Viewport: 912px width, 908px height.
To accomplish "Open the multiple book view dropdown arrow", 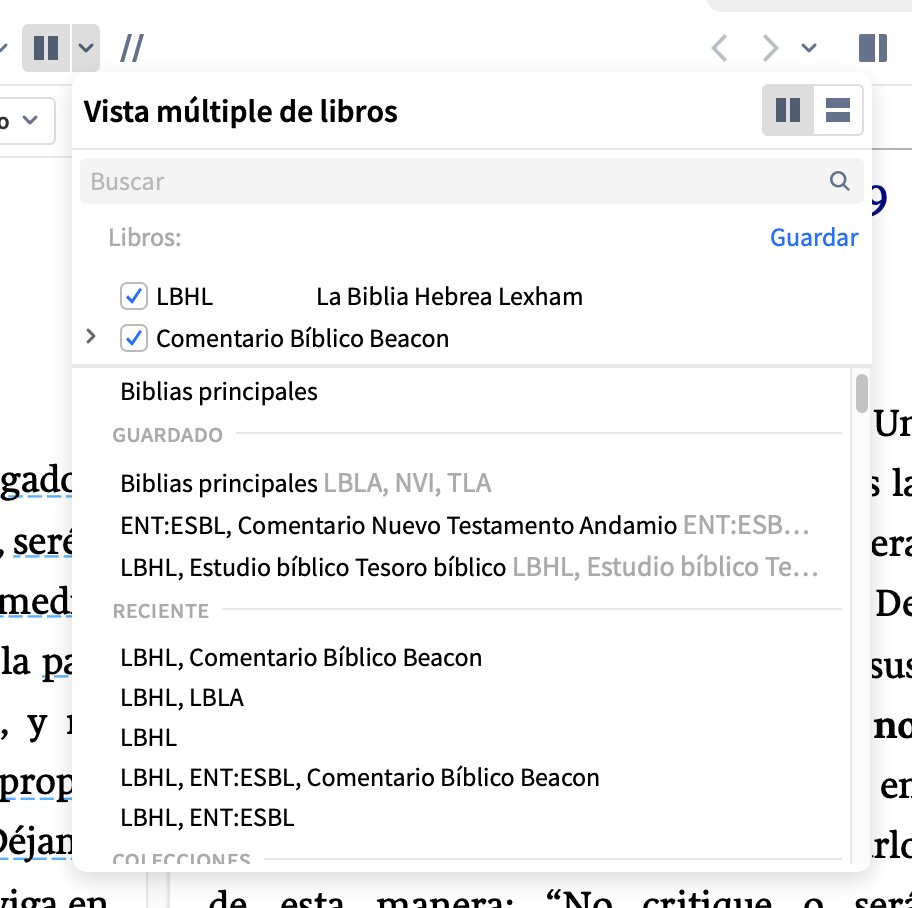I will [86, 48].
